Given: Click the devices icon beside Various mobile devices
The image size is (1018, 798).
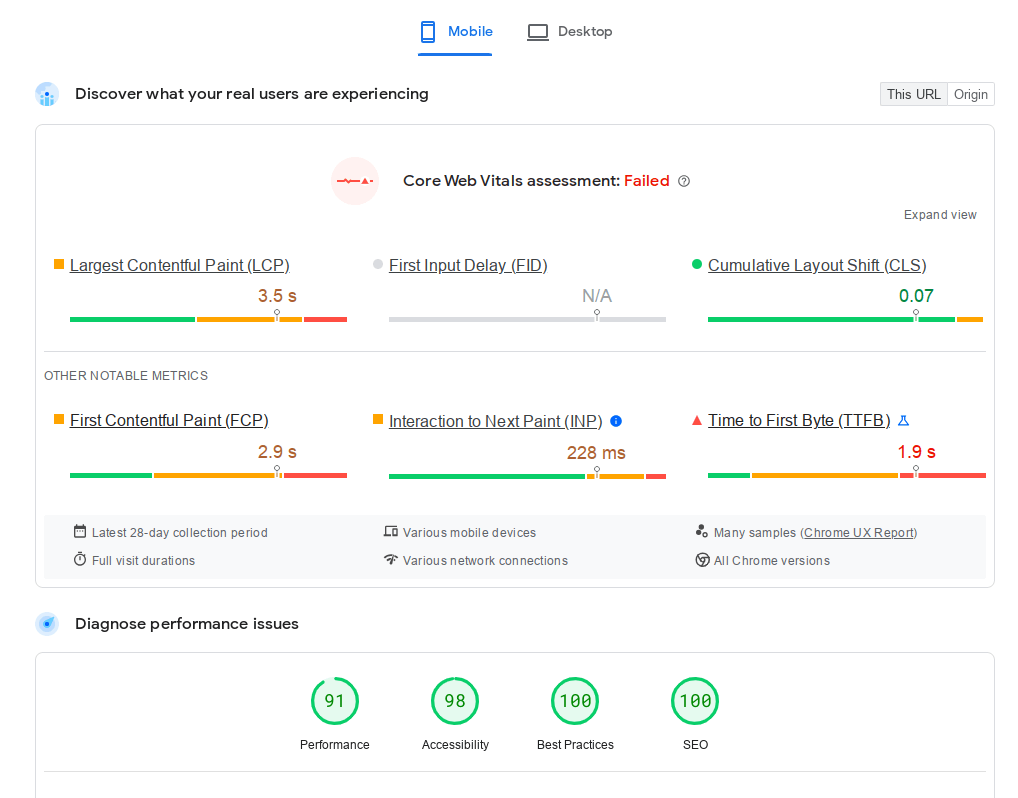Looking at the screenshot, I should click(391, 532).
